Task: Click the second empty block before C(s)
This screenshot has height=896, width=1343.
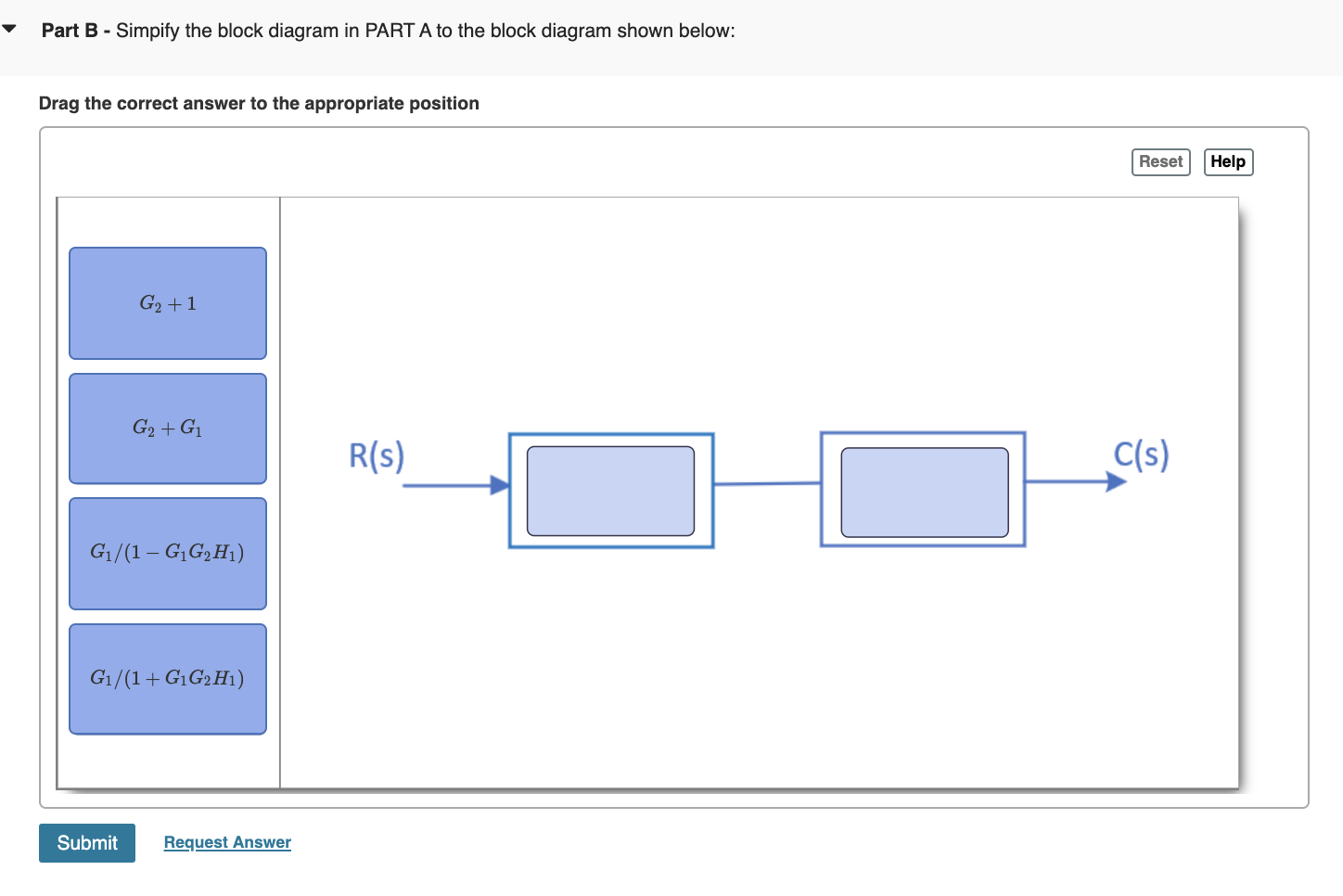Action: 924,490
